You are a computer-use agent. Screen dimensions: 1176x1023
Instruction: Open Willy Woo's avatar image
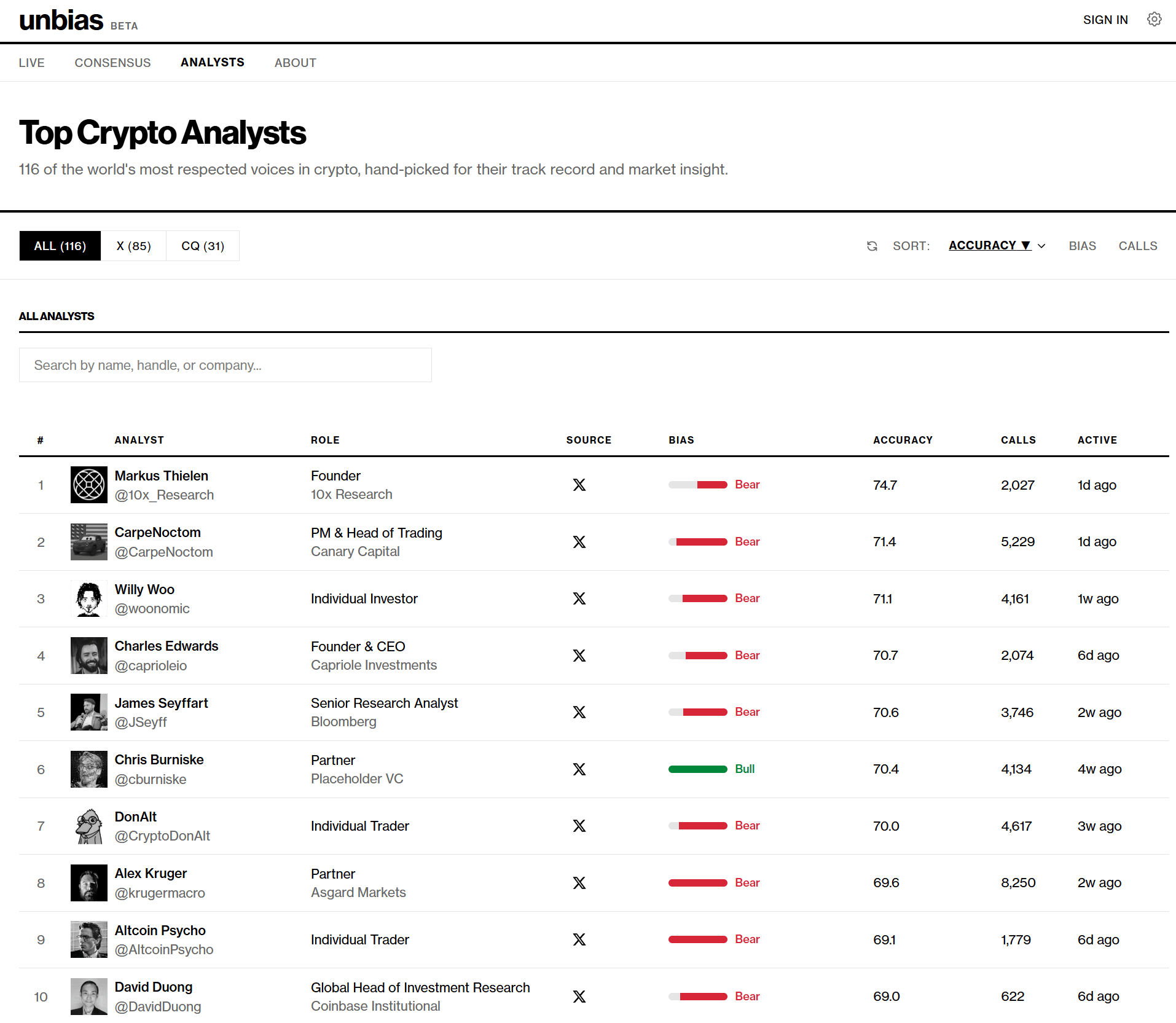(x=89, y=598)
